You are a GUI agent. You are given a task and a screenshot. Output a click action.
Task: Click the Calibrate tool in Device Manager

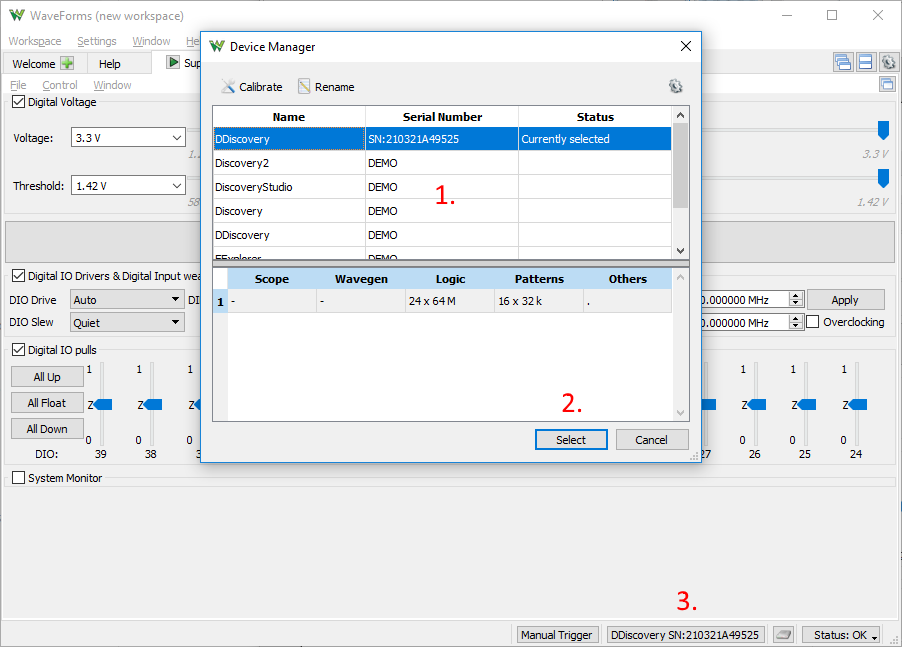click(x=252, y=87)
